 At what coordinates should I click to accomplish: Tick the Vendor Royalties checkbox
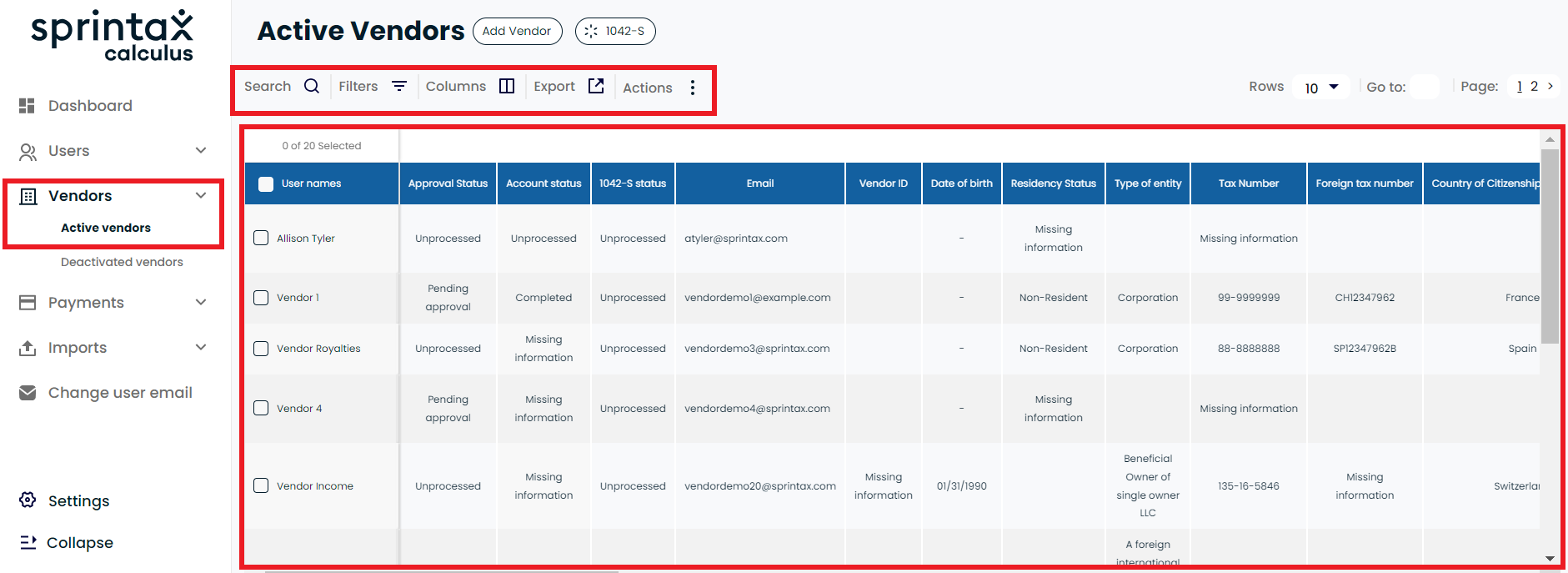[x=261, y=349]
